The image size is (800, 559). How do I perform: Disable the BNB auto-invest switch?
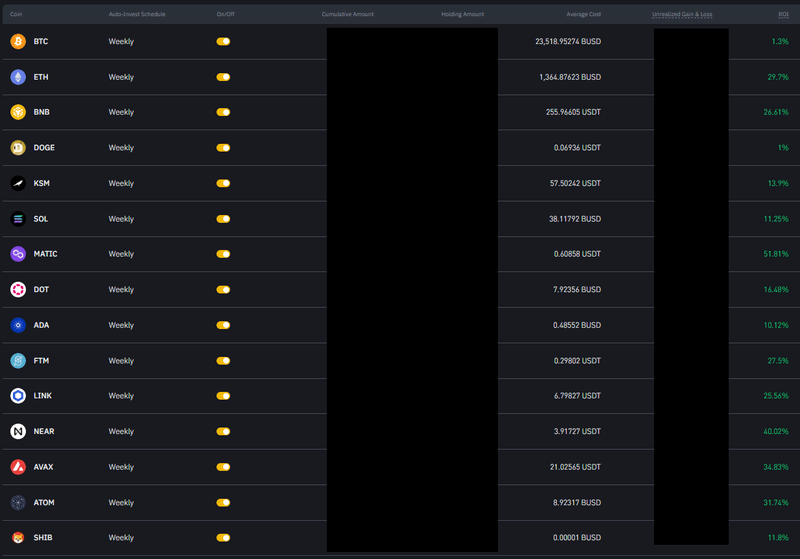coord(223,112)
